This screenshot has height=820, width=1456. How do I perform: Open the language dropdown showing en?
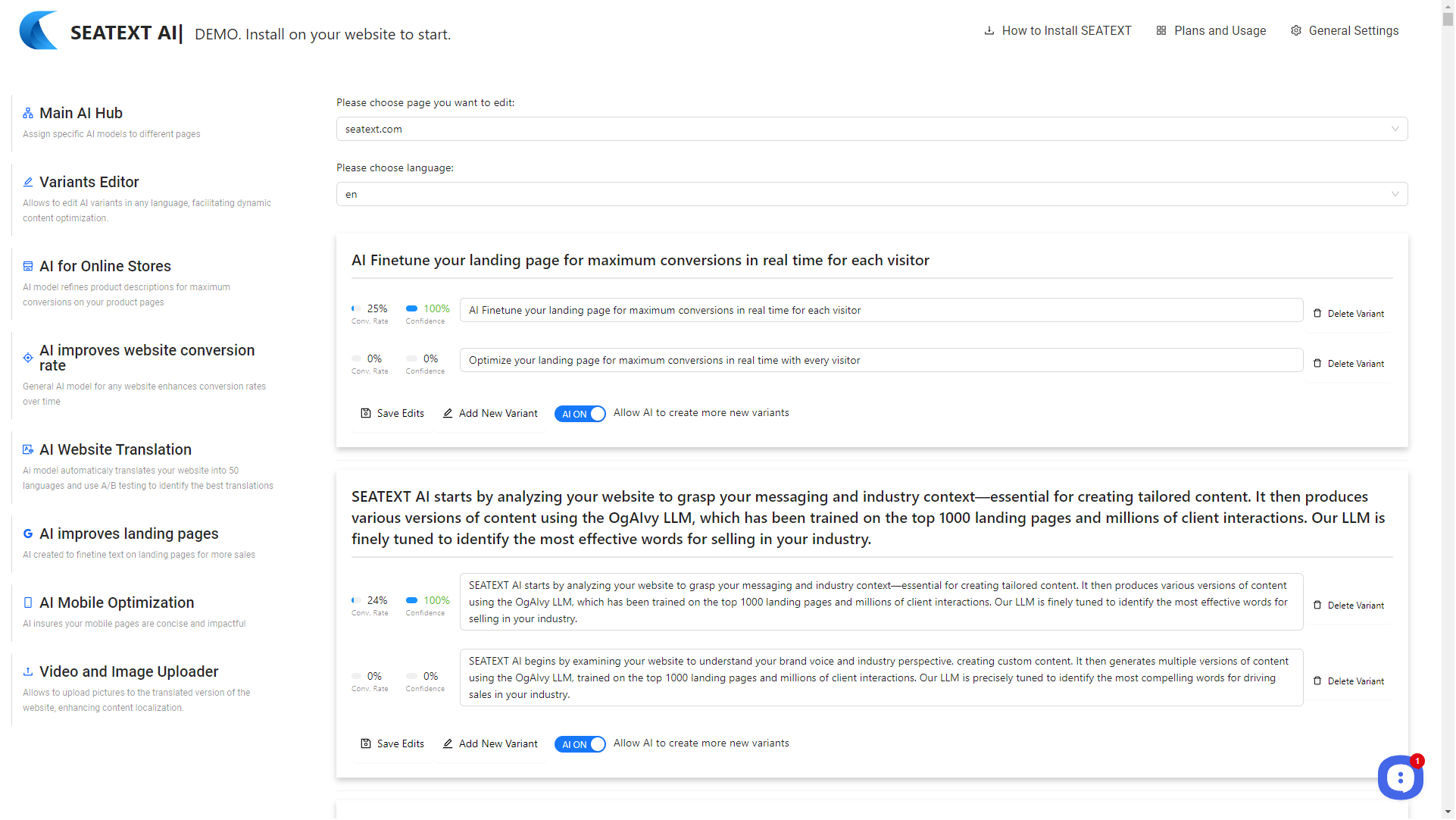pos(873,195)
